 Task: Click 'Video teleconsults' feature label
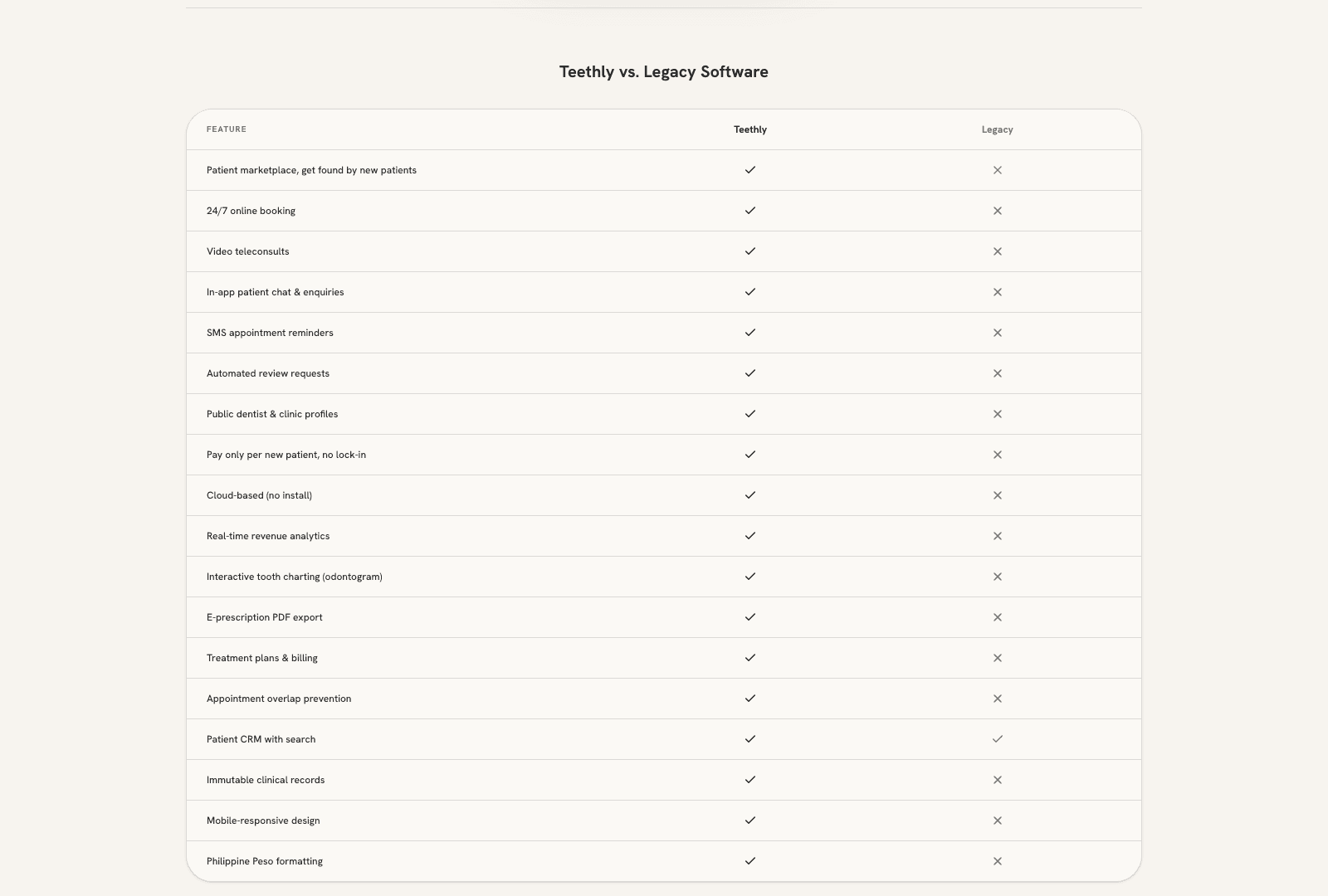(x=248, y=251)
